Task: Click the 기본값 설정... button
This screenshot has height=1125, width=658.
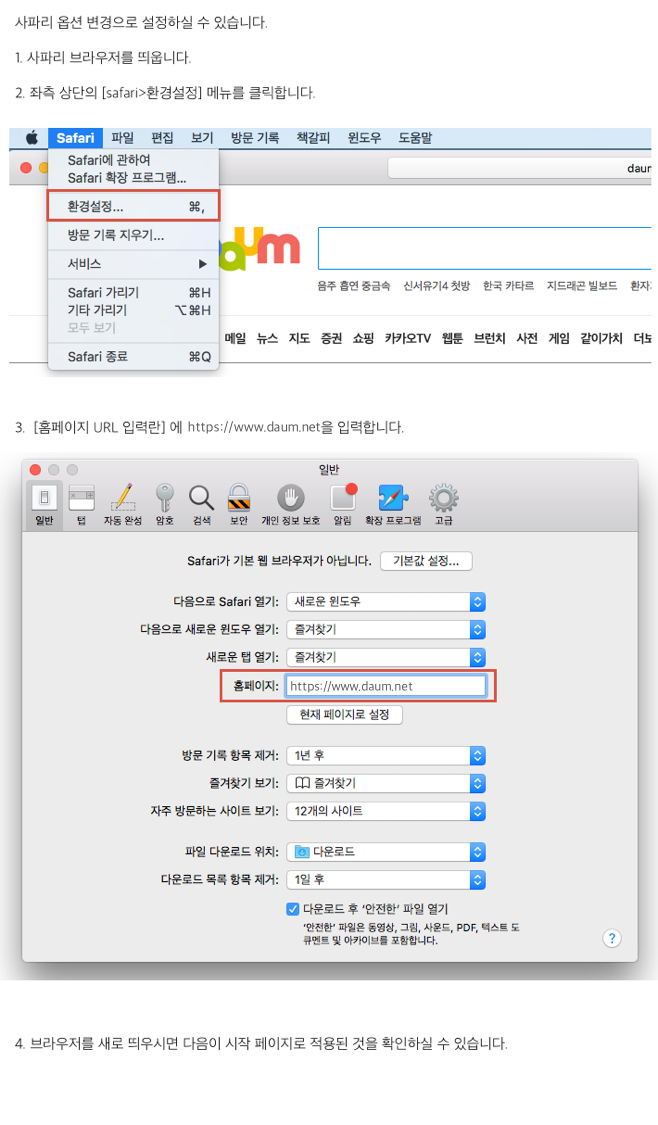Action: (x=426, y=561)
